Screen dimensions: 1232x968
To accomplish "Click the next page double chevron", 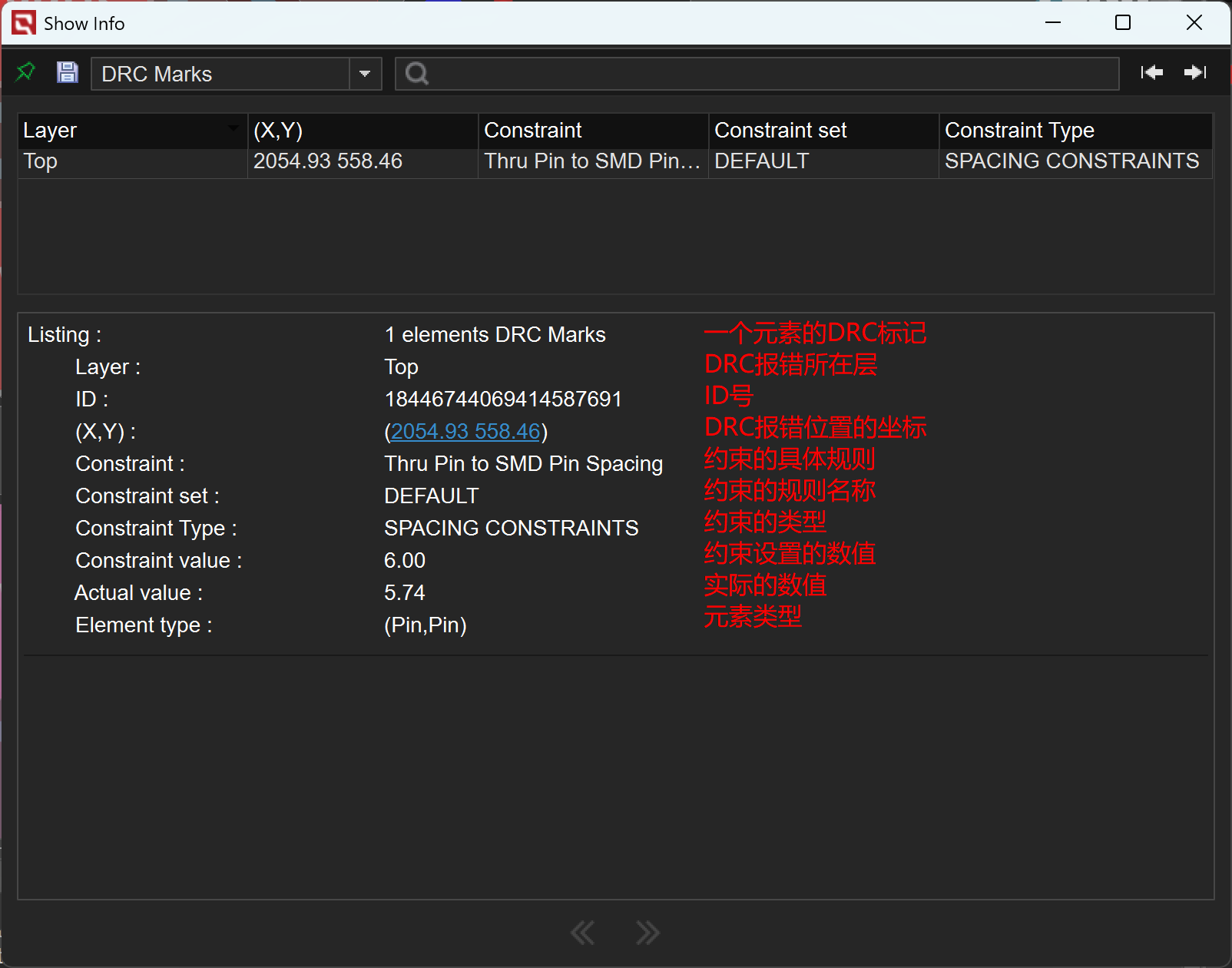I will pyautogui.click(x=647, y=933).
